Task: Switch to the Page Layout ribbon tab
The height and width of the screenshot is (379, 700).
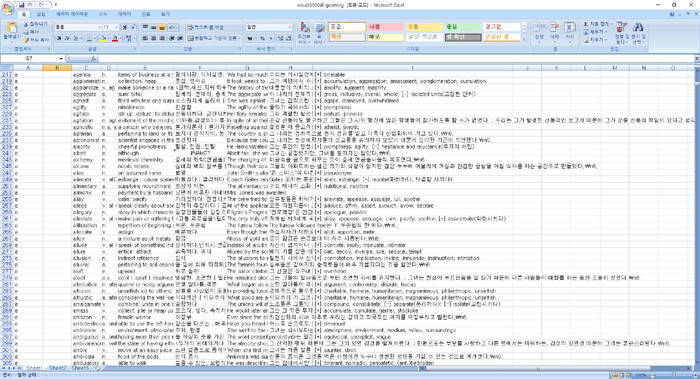Action: [71, 14]
